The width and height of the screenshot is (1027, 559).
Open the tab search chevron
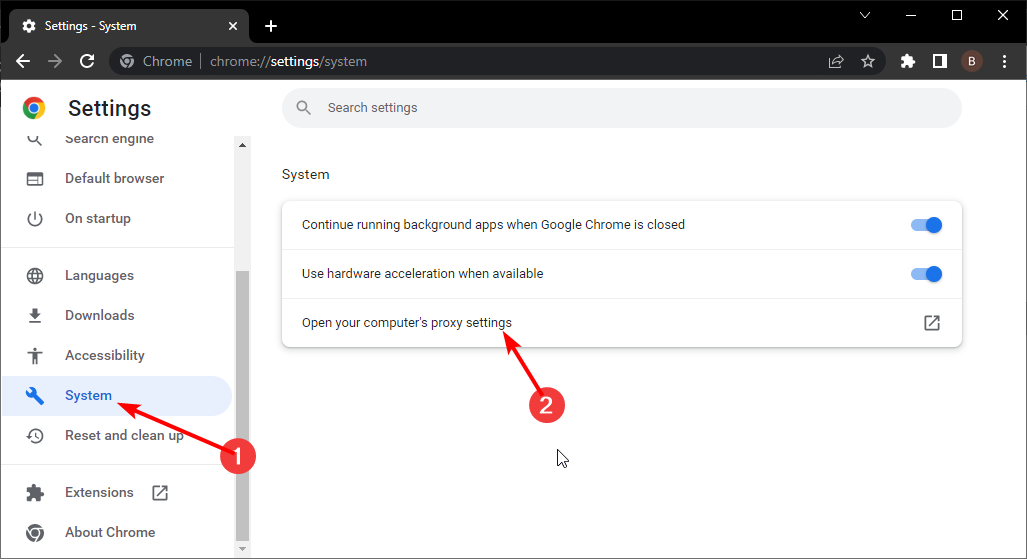click(x=865, y=15)
